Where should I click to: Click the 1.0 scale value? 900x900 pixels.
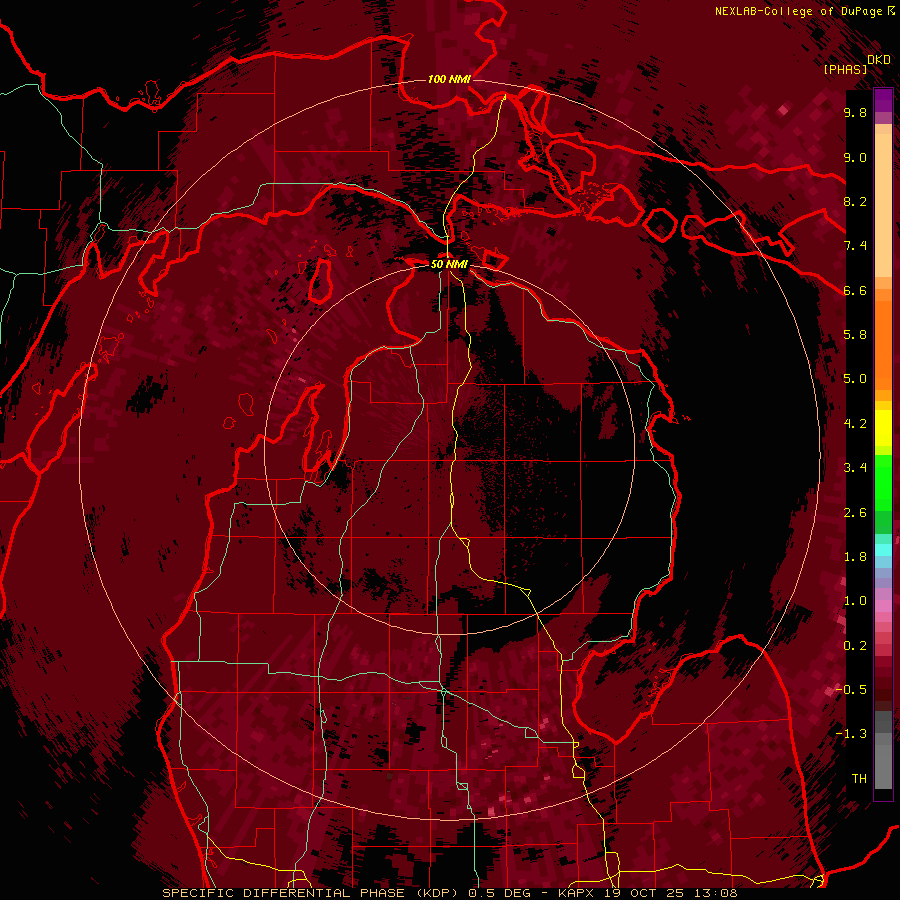pos(855,601)
